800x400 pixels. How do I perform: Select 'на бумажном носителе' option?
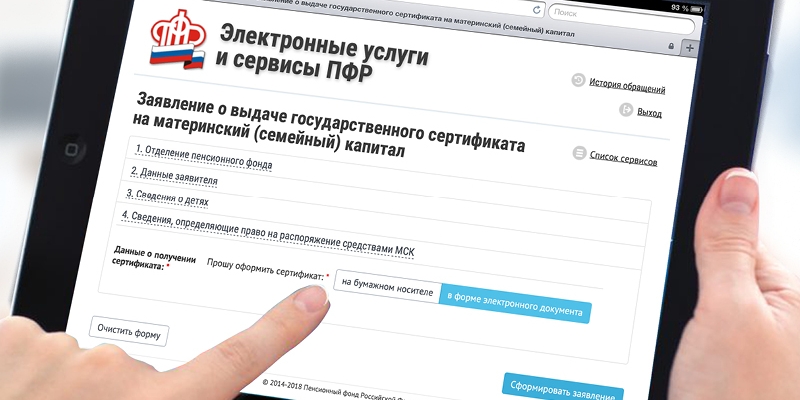[x=387, y=285]
